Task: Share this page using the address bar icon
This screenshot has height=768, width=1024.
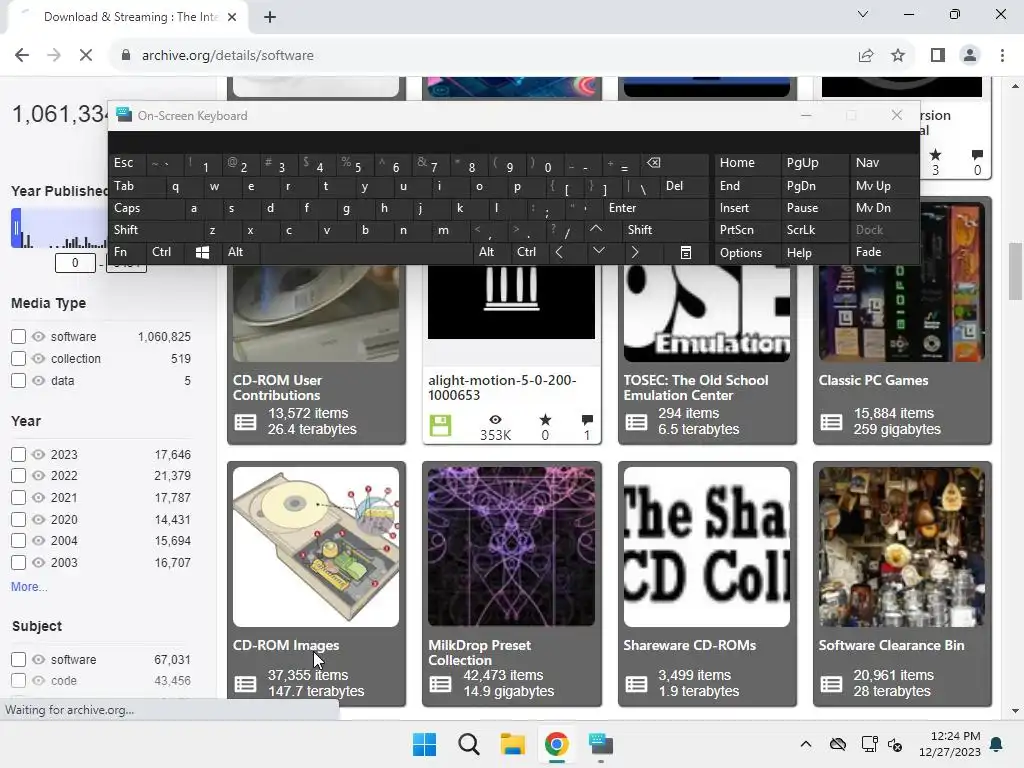Action: click(x=866, y=56)
